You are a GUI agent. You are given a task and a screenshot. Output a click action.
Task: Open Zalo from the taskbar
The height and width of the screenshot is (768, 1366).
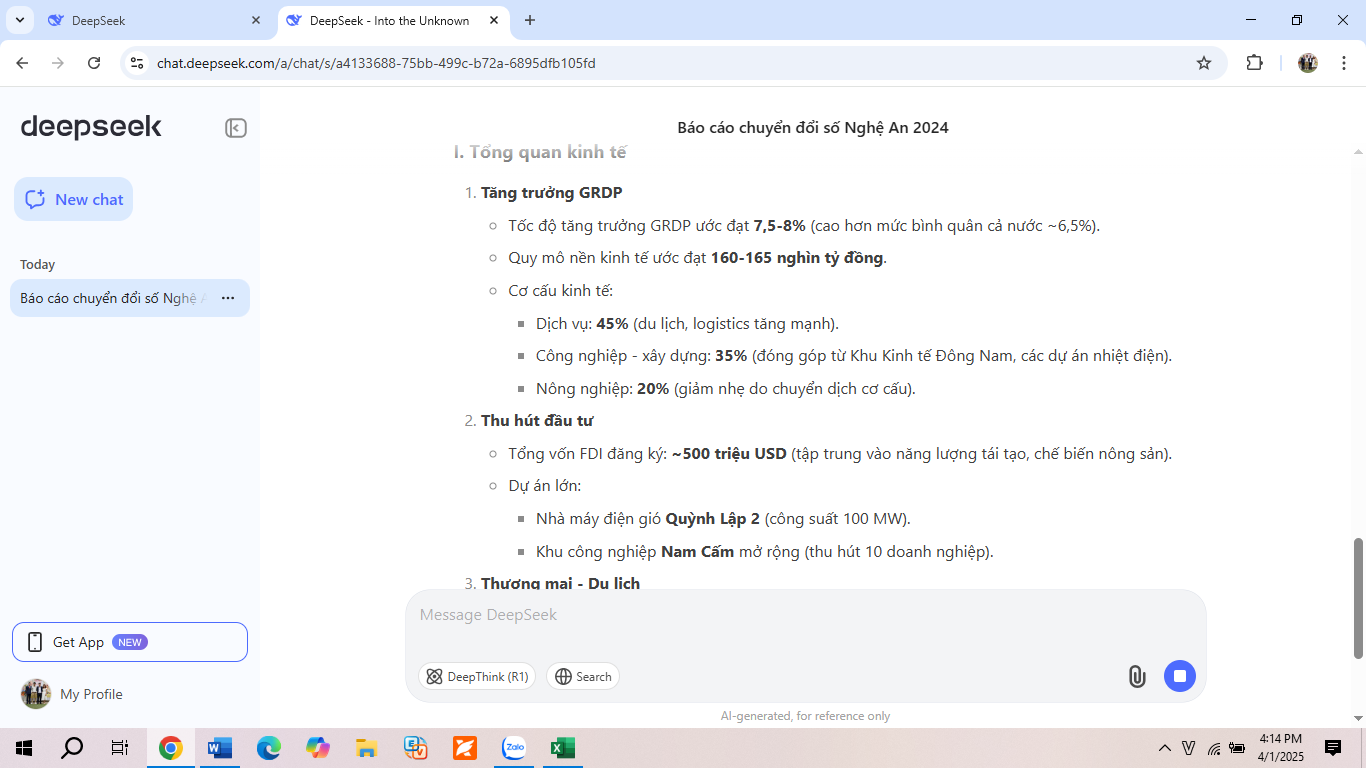(x=514, y=748)
